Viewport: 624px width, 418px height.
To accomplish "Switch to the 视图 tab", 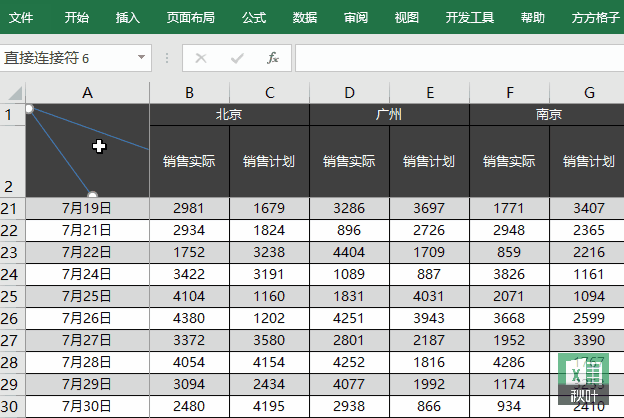I will 407,18.
